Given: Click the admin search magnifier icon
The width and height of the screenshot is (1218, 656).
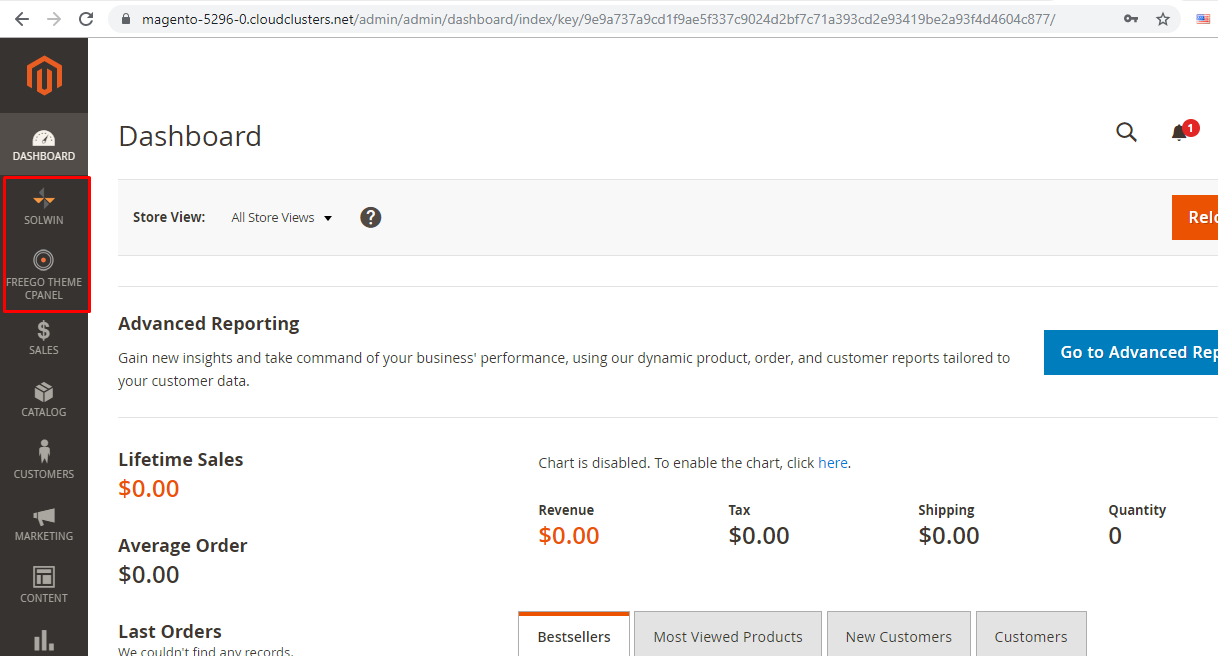Looking at the screenshot, I should click(x=1126, y=133).
